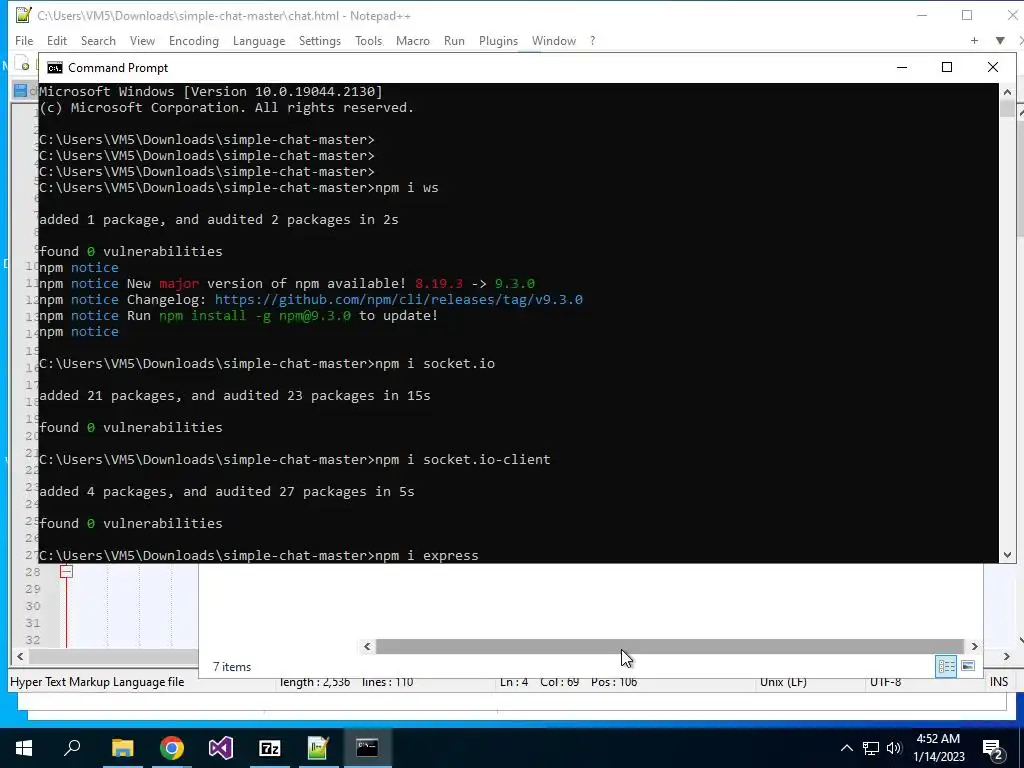Click Notepad++ down-triangle button beside menu bar
The height and width of the screenshot is (768, 1024).
click(x=1000, y=40)
